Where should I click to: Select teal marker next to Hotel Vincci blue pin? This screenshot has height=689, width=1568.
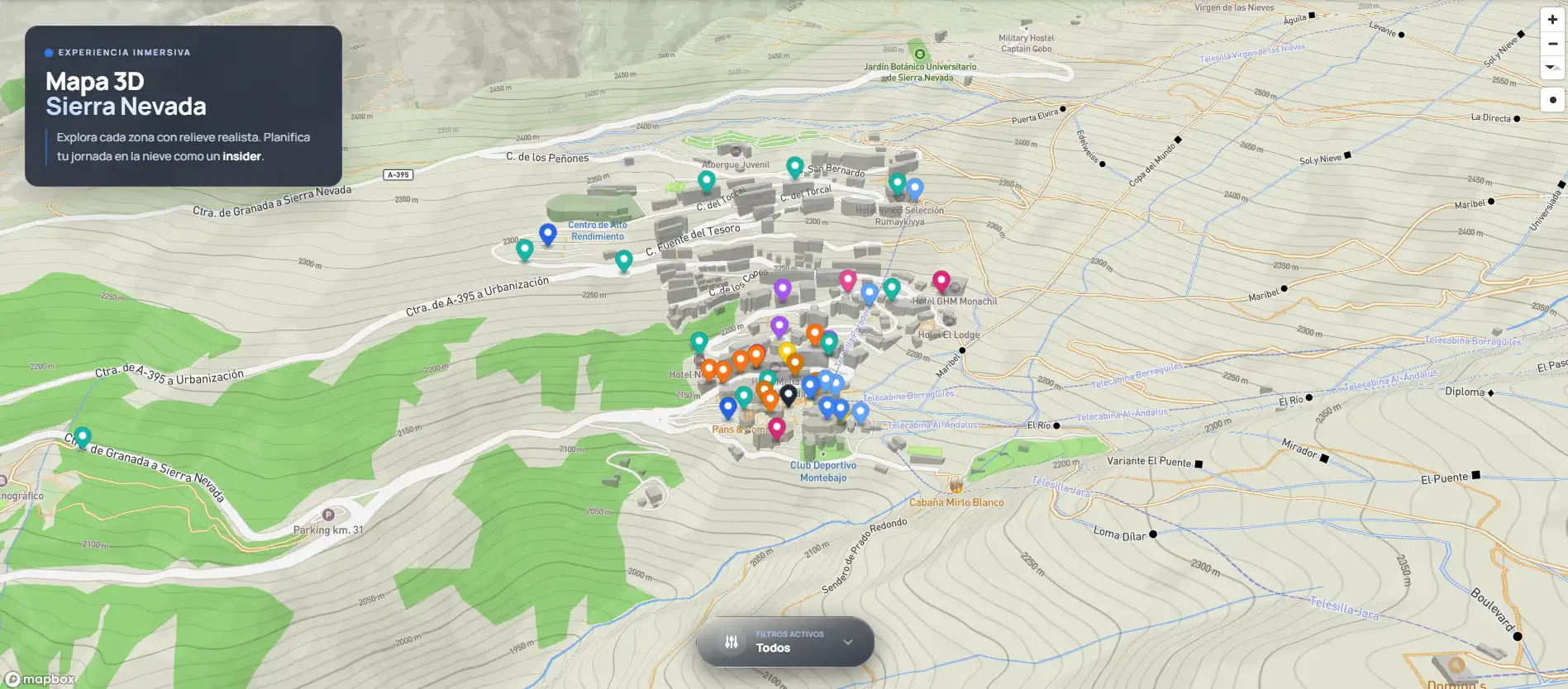tap(897, 183)
